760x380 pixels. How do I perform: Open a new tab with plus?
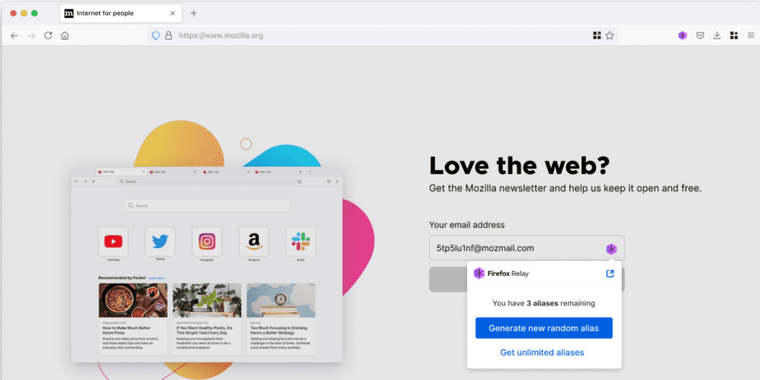(193, 13)
